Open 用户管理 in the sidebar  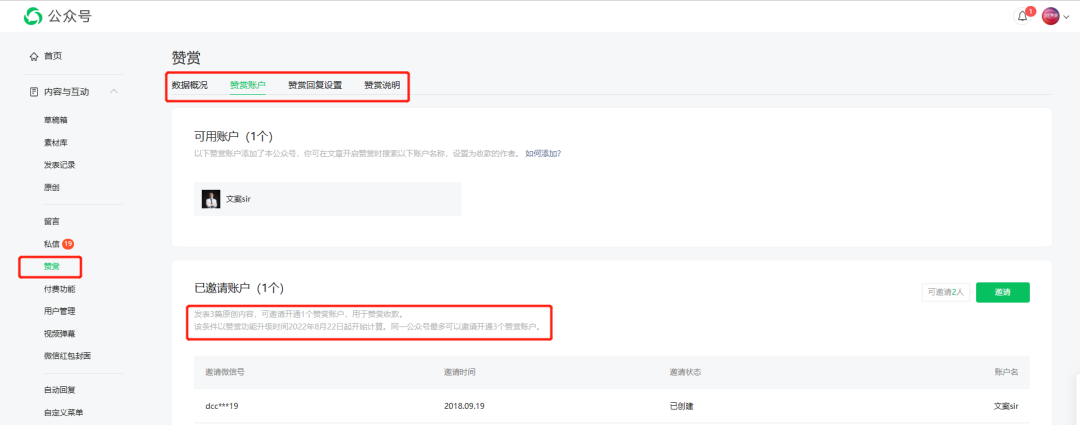(x=59, y=311)
